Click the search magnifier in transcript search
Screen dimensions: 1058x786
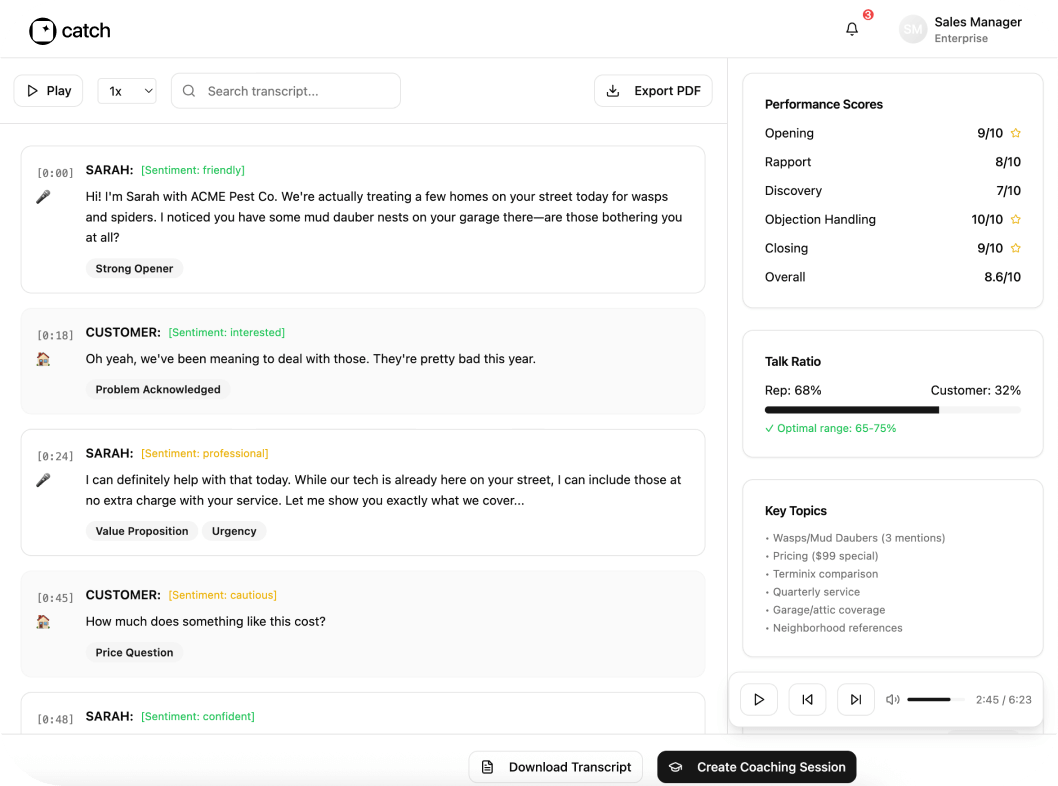coord(189,90)
